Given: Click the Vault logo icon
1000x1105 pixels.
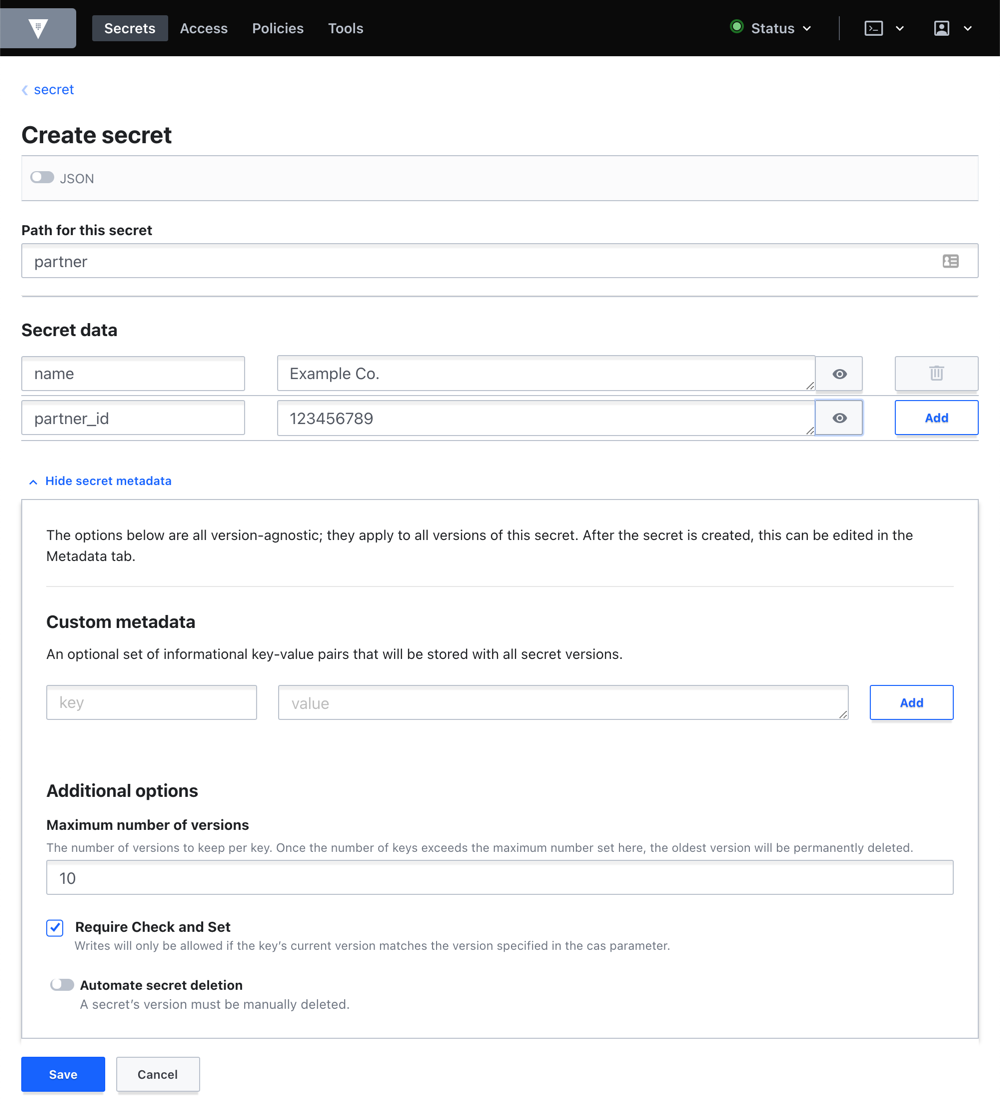Looking at the screenshot, I should click(x=37, y=28).
